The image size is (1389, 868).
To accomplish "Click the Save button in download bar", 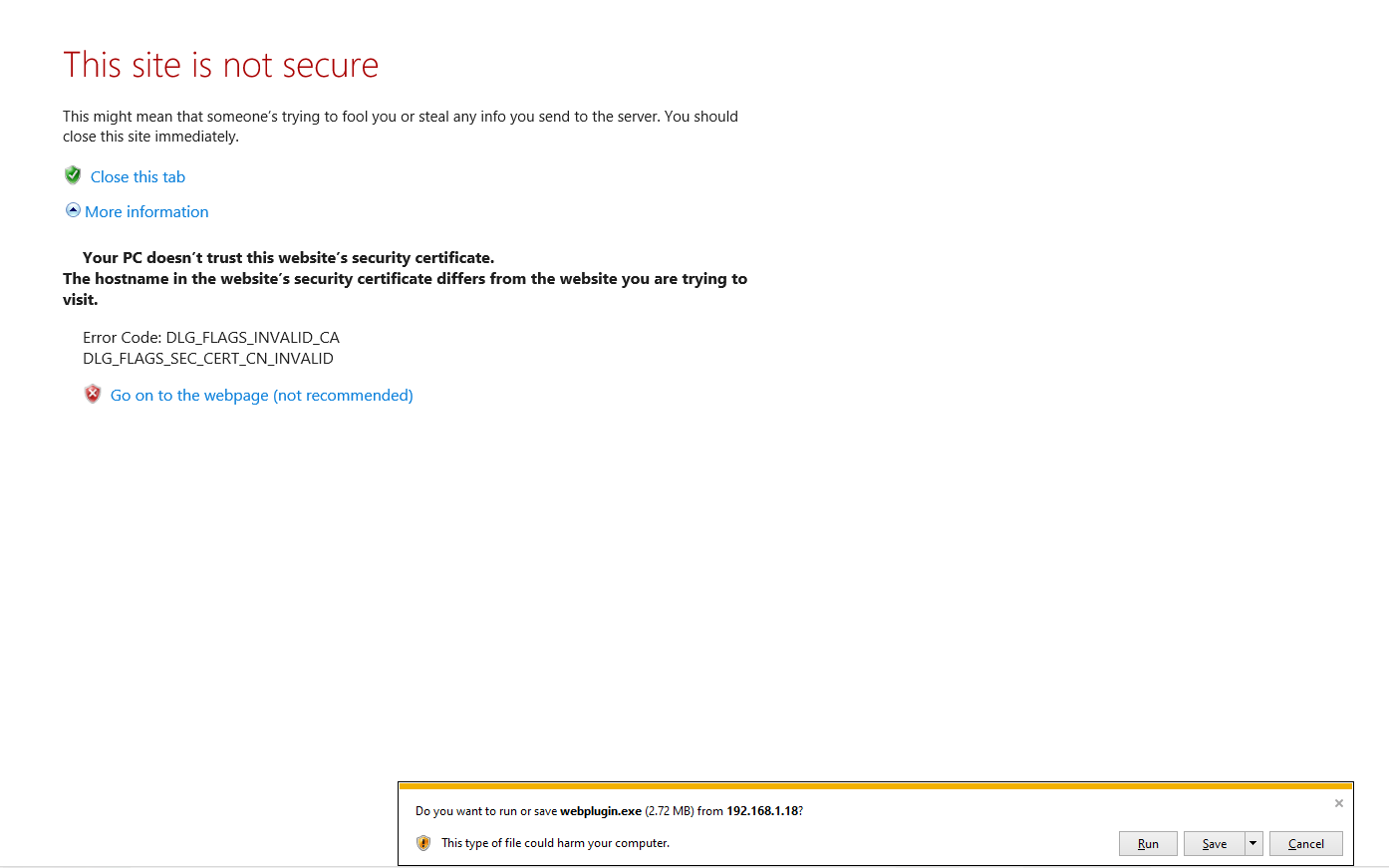I will pyautogui.click(x=1214, y=844).
